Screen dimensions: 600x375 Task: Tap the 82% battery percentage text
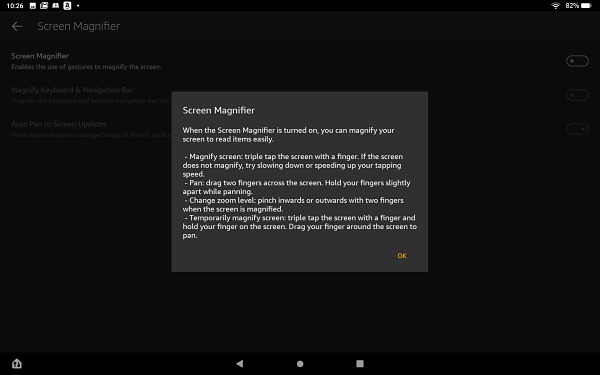tap(572, 6)
